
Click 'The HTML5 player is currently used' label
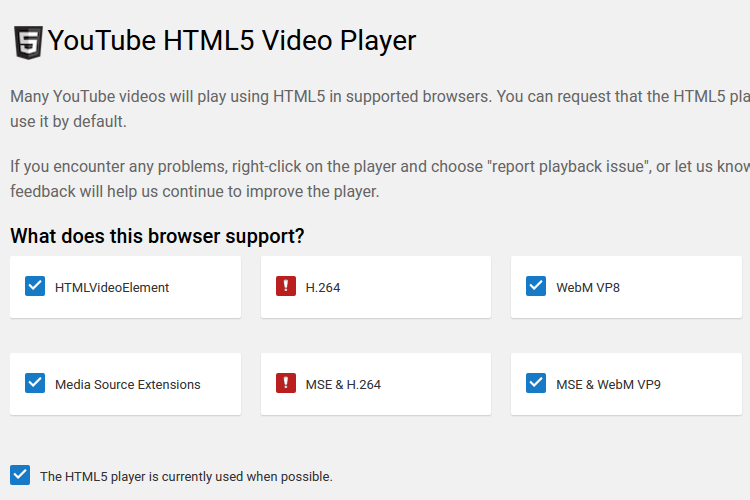coord(186,477)
